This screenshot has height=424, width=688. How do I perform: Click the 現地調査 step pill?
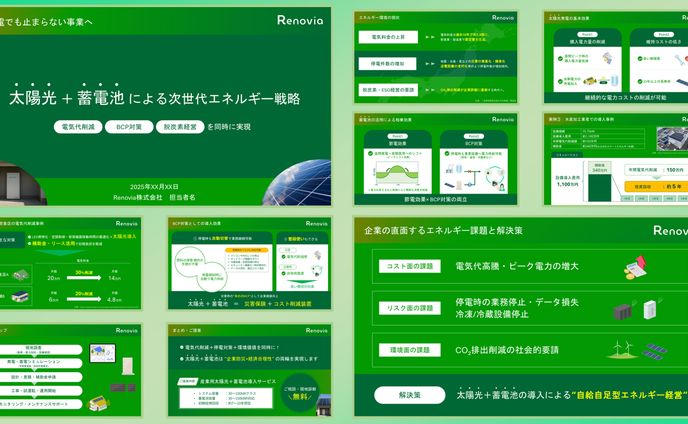pyautogui.click(x=39, y=349)
